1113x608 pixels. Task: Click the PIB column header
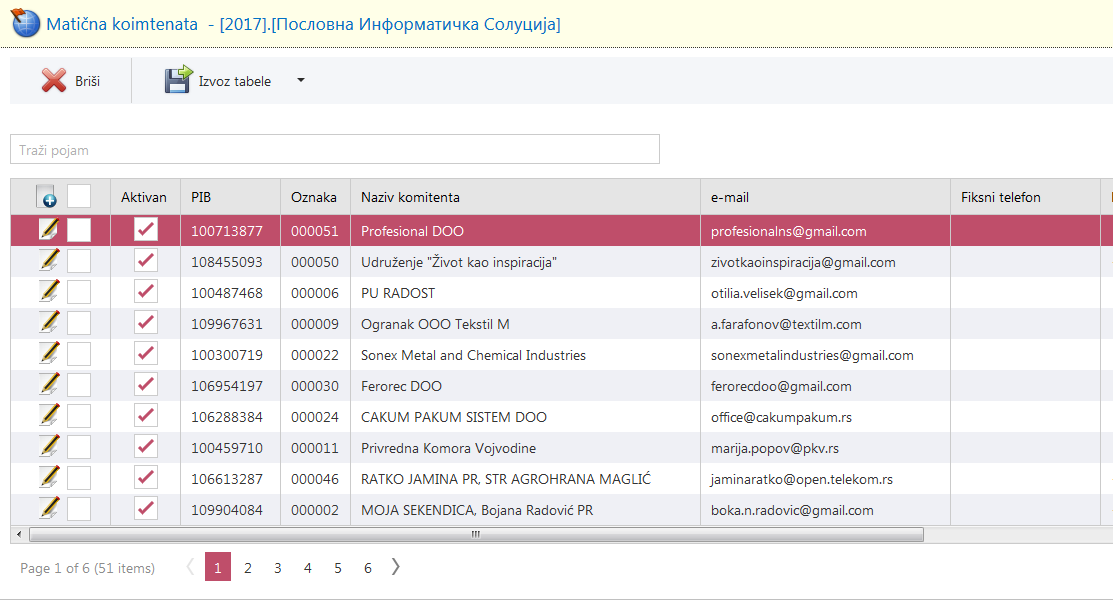(x=201, y=197)
